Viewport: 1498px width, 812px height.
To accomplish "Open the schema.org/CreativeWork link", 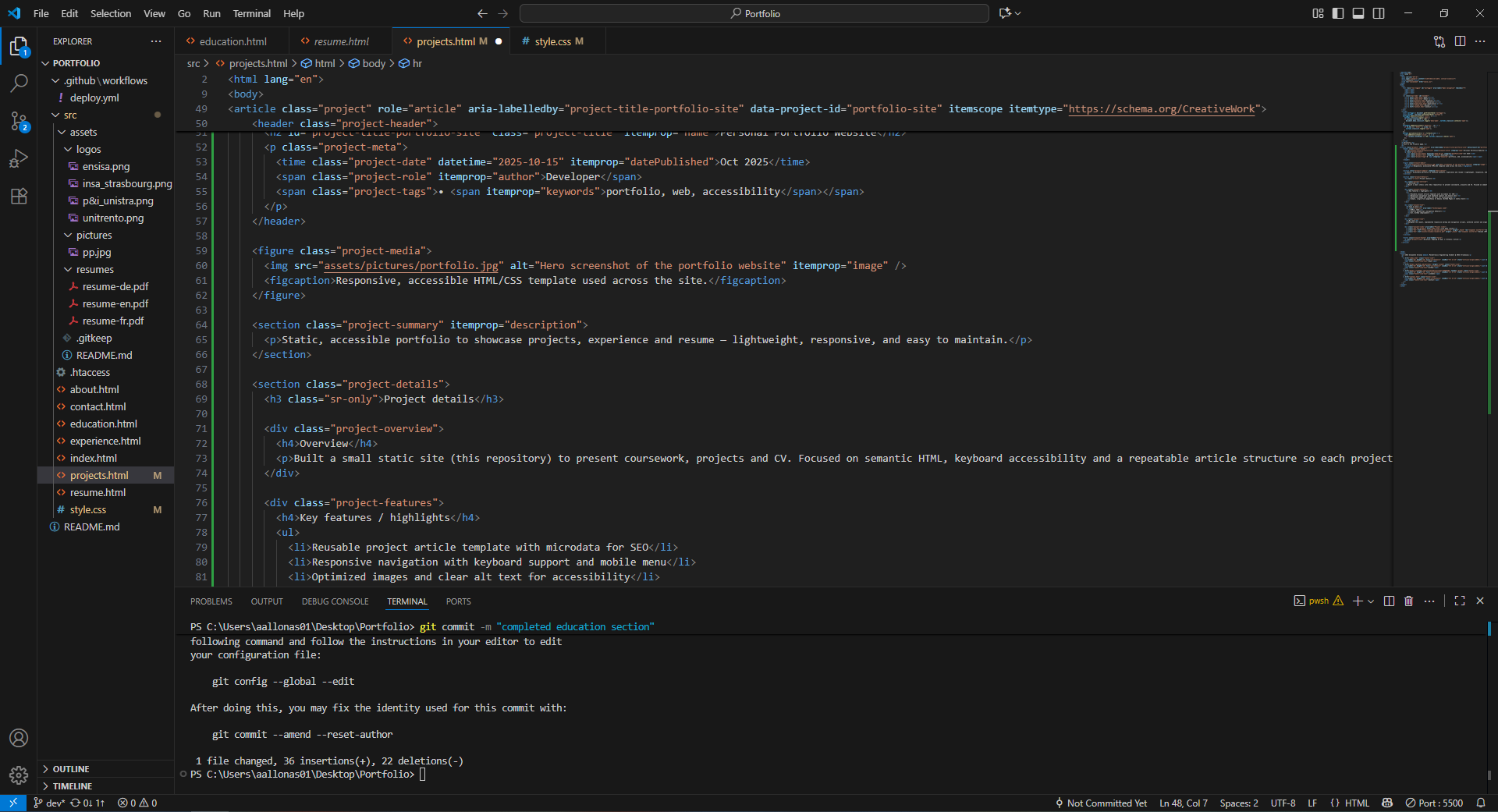I will [x=1161, y=109].
